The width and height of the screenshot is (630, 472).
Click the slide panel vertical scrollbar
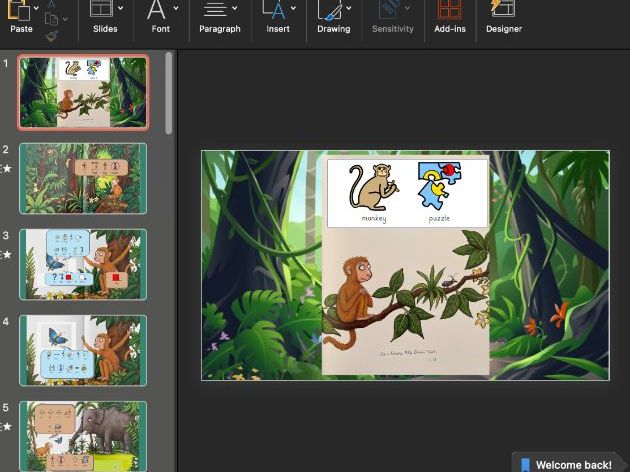pyautogui.click(x=169, y=93)
